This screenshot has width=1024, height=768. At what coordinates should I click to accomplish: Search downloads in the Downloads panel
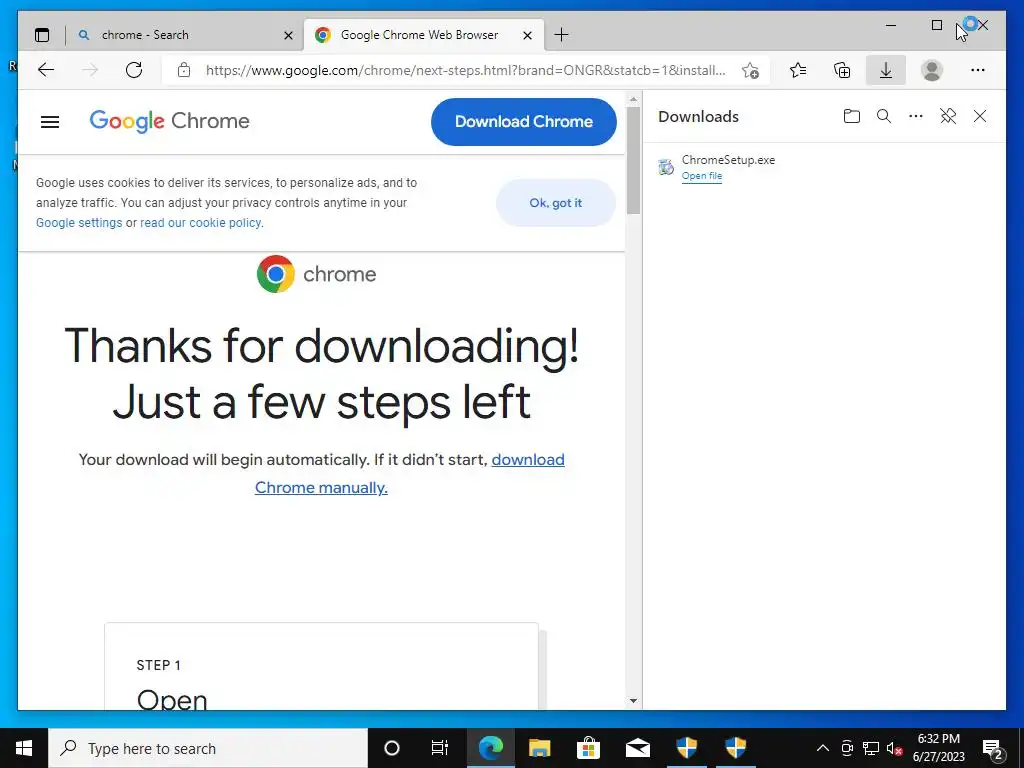pyautogui.click(x=884, y=116)
